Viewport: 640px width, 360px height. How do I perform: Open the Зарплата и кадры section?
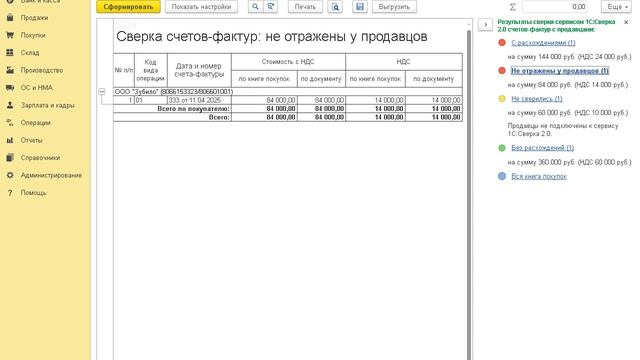click(x=47, y=105)
